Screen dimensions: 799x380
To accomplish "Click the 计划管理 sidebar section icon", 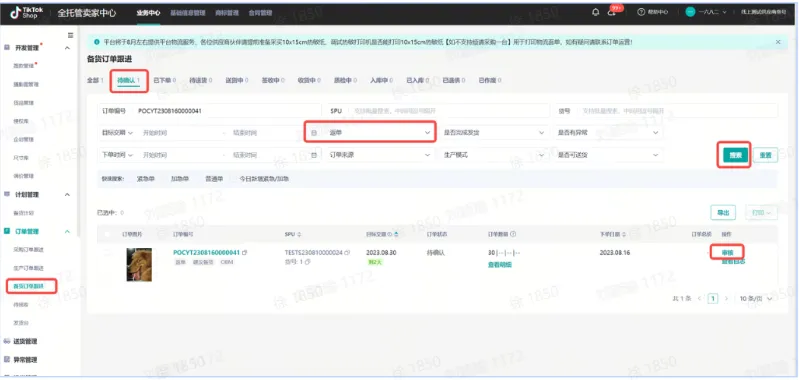I will [x=7, y=194].
